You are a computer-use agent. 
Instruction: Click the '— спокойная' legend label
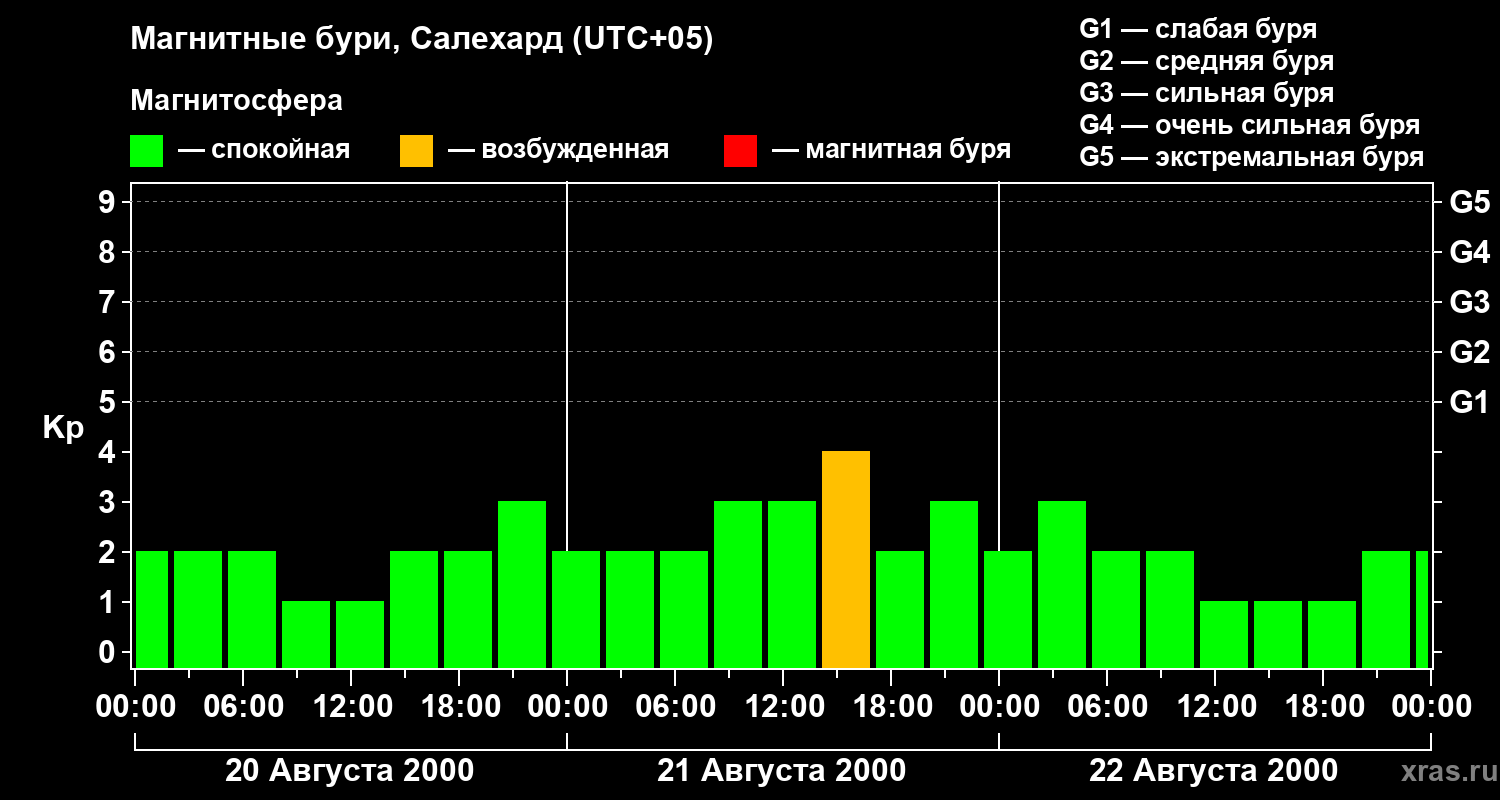(x=264, y=151)
